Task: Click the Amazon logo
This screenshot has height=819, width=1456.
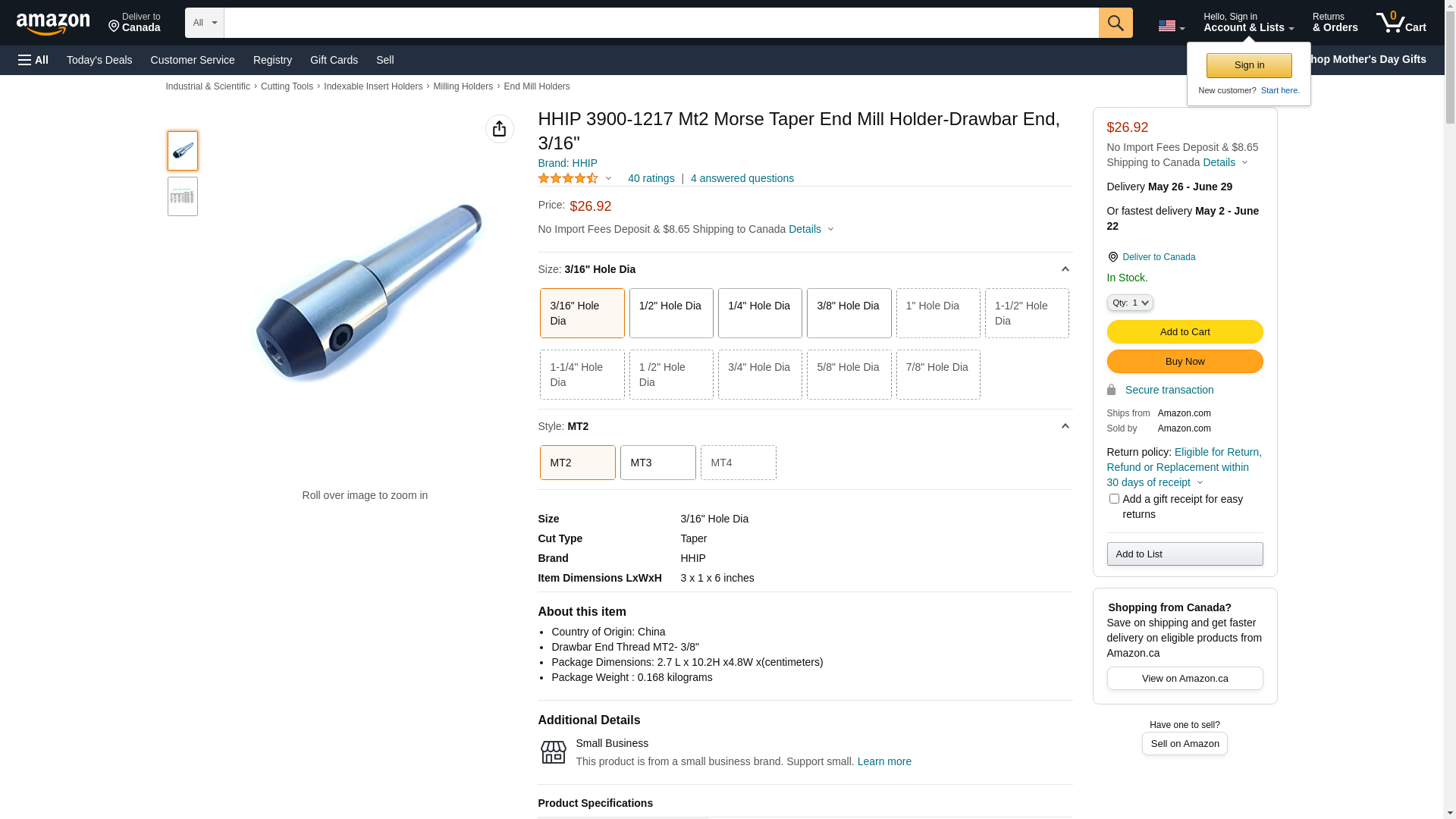Action: tap(53, 24)
